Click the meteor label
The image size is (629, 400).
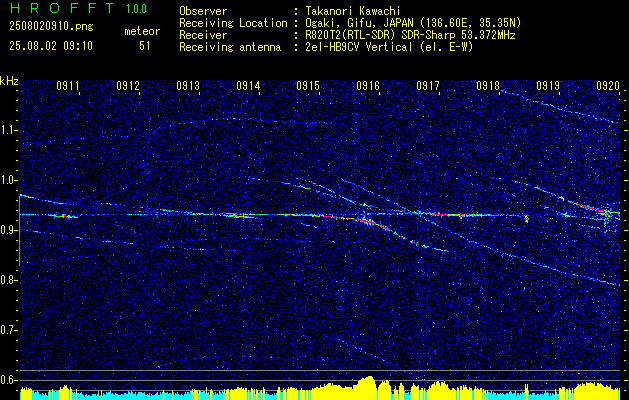(x=142, y=31)
